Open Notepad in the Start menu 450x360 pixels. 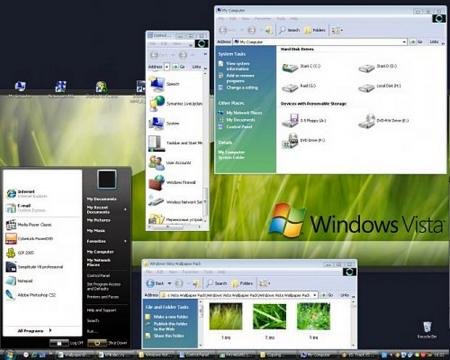(20, 281)
